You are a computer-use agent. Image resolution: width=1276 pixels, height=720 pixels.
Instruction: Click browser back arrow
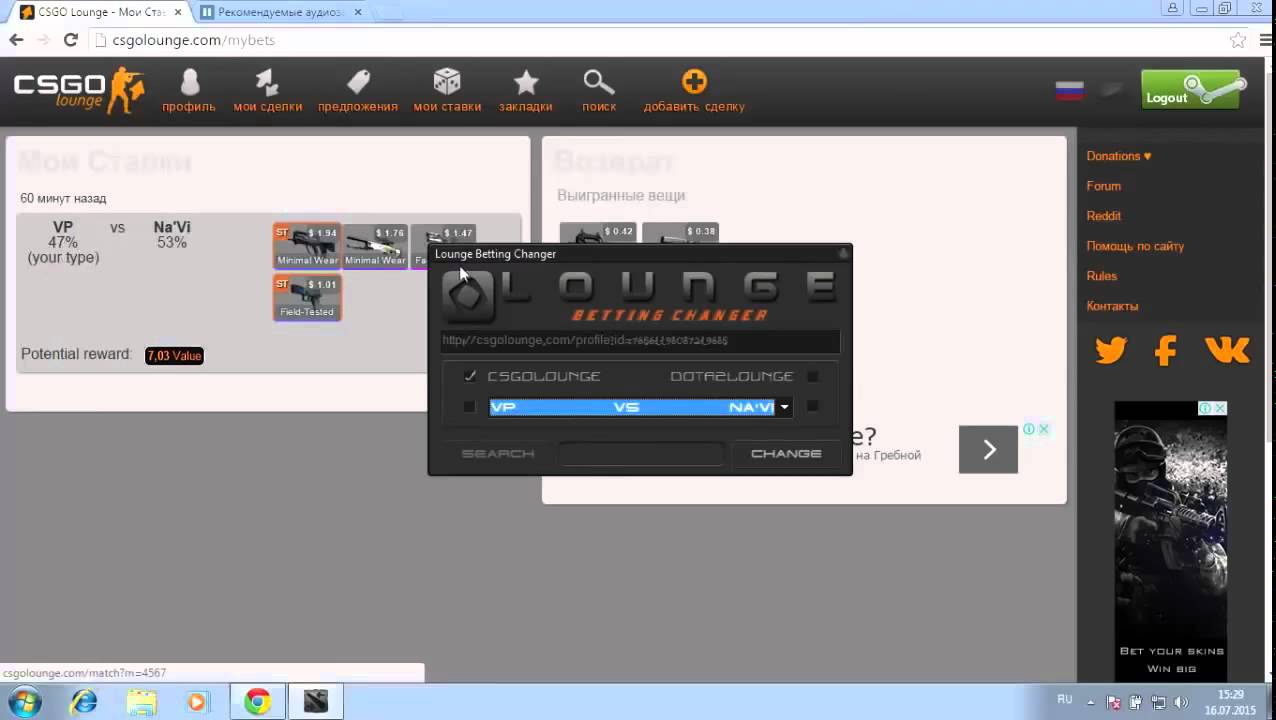[16, 40]
